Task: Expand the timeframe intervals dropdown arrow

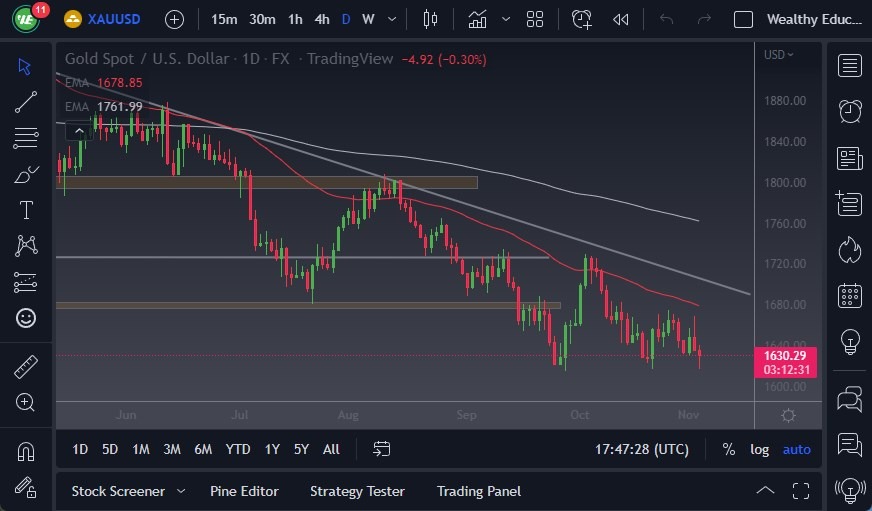Action: (x=390, y=19)
